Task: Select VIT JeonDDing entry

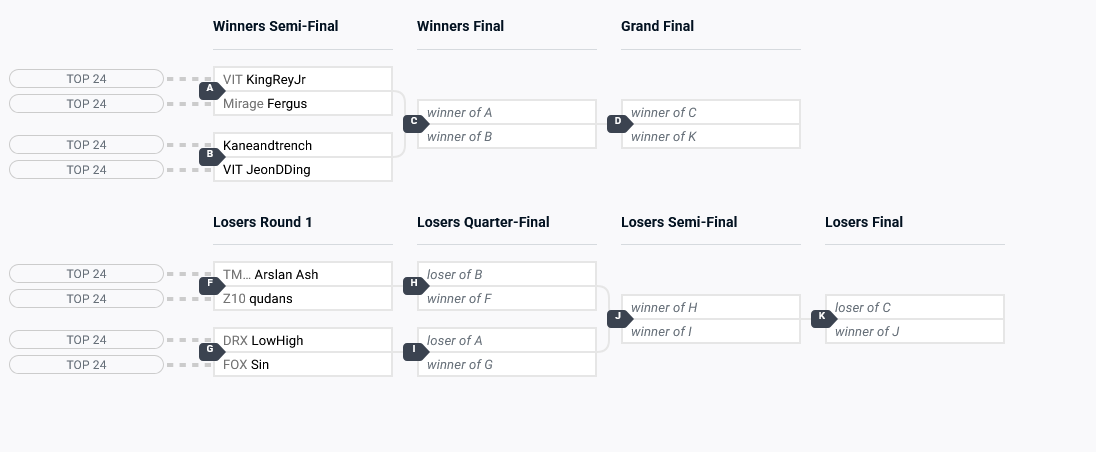Action: point(302,170)
